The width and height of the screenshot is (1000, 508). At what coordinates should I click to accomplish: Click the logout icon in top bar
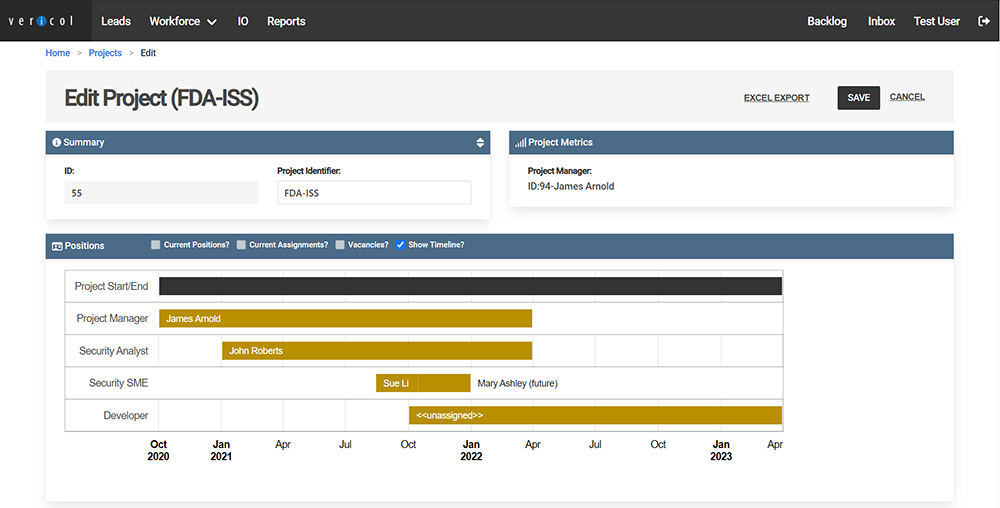[x=982, y=21]
